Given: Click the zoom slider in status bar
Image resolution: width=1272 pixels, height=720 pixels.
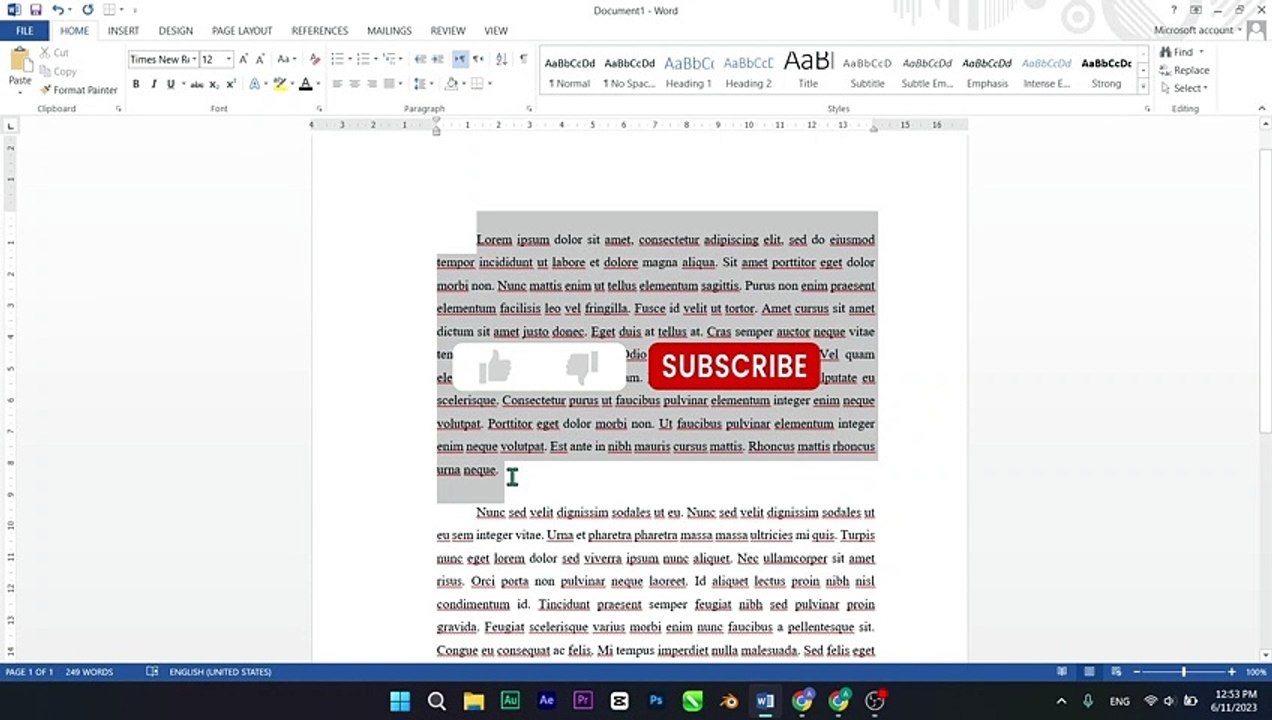Looking at the screenshot, I should [1183, 672].
